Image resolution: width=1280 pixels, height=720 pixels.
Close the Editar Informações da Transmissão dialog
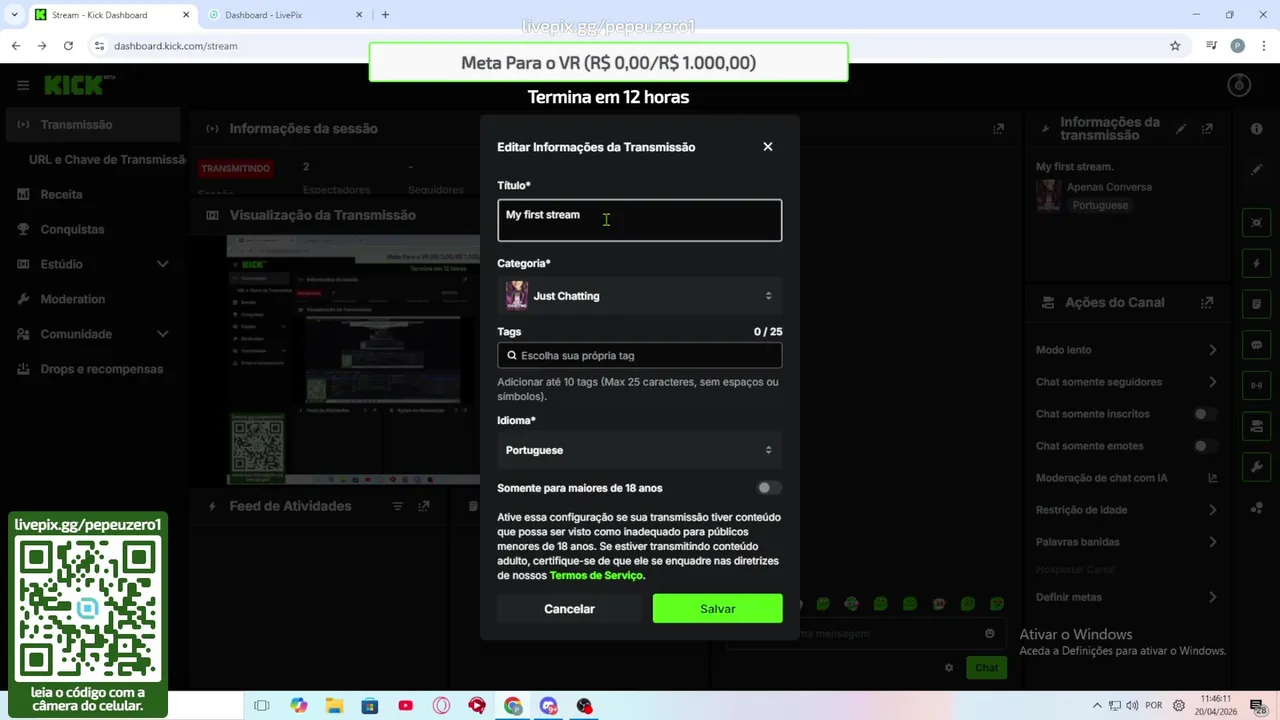pos(768,147)
